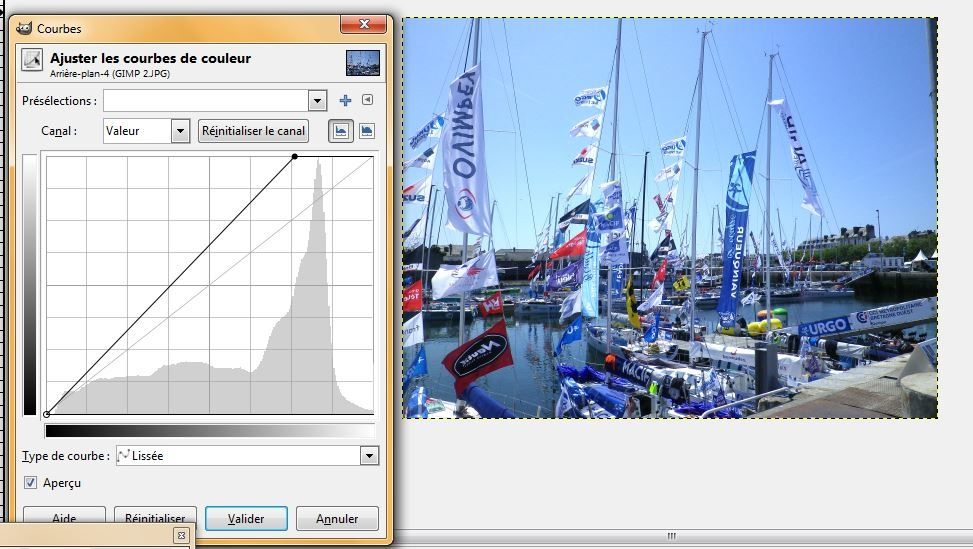Click the small close icon on bottom-left panel

coord(181,535)
